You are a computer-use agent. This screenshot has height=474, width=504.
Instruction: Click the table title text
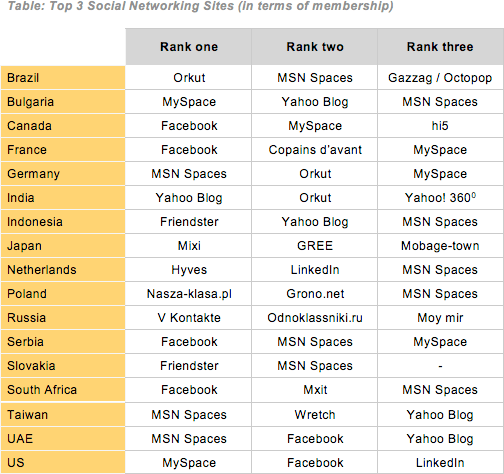(200, 6)
